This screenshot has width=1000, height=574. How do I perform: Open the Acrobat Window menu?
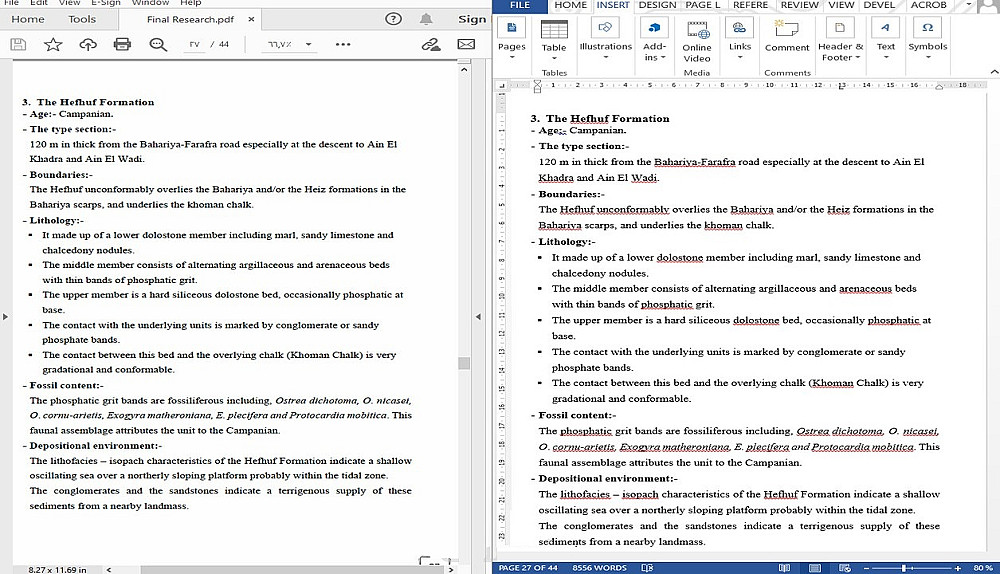pos(151,3)
